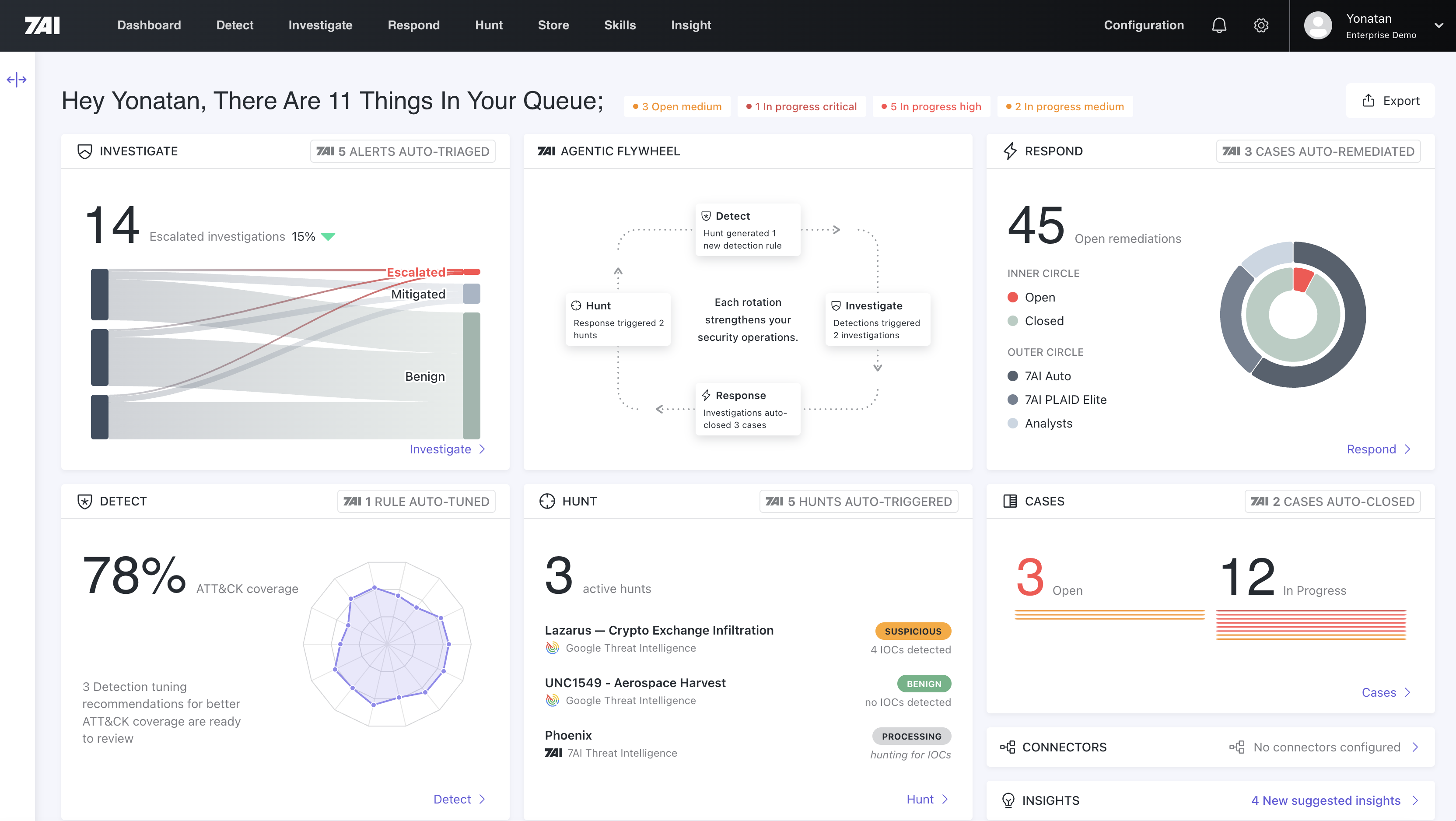
Task: Click the Response bolt icon in flywheel card
Action: coord(706,395)
